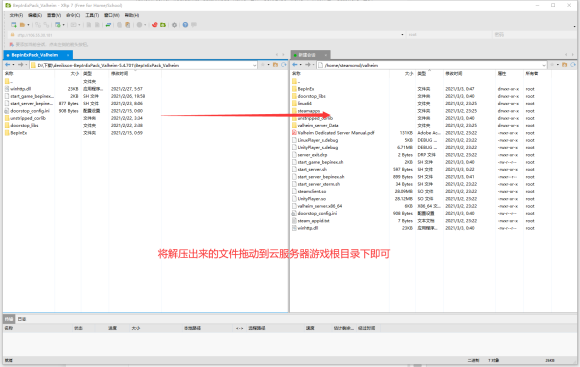Select winhttp.dll in the local pane
Image resolution: width=580 pixels, height=367 pixels.
pyautogui.click(x=21, y=89)
